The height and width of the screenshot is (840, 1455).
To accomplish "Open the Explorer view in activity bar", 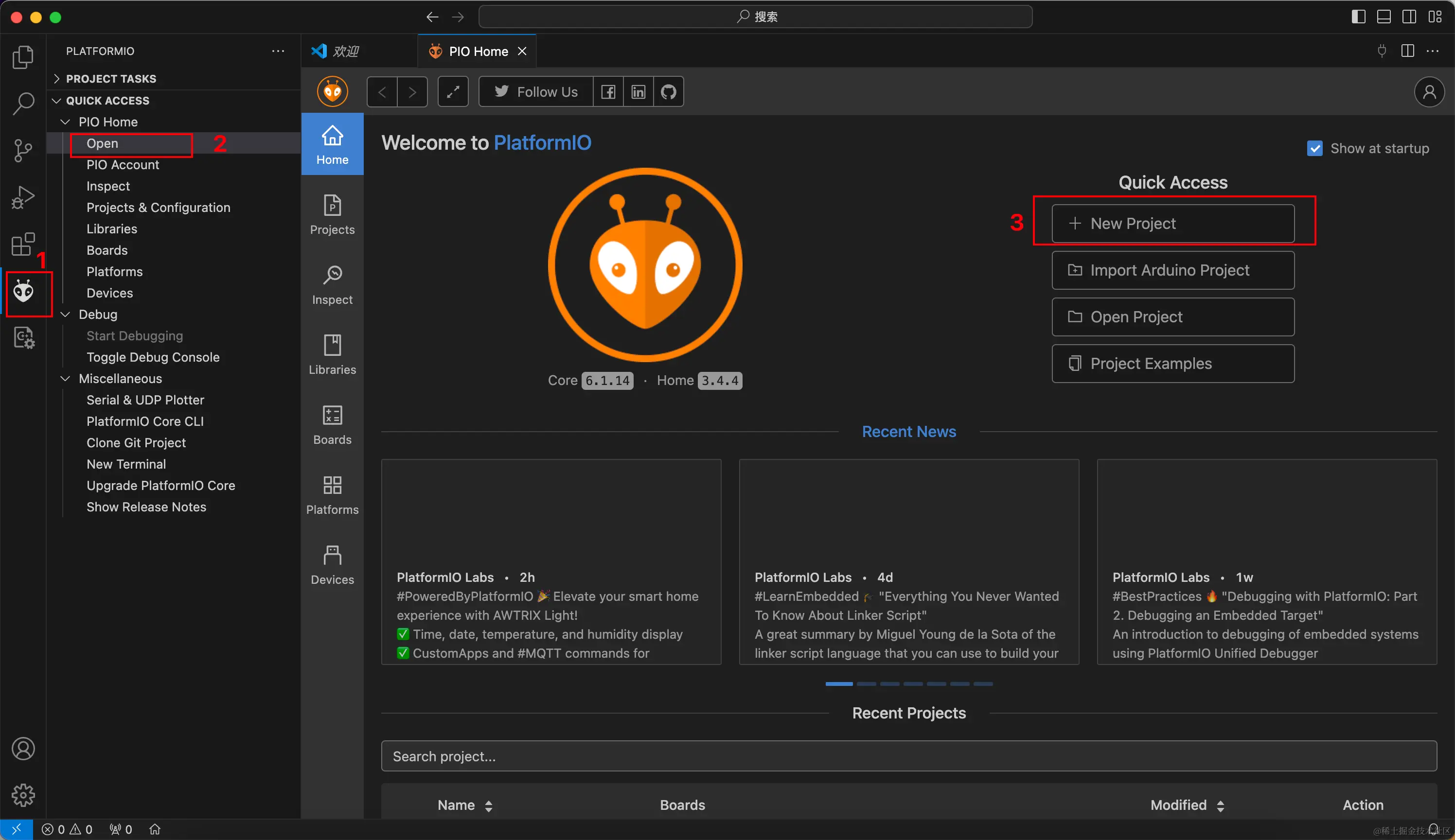I will (x=23, y=56).
